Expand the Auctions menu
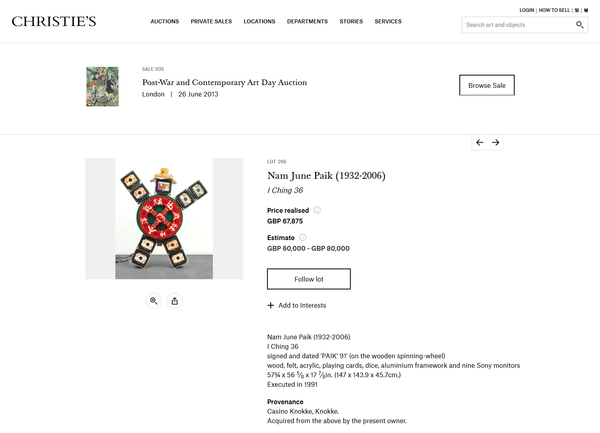 click(x=165, y=21)
